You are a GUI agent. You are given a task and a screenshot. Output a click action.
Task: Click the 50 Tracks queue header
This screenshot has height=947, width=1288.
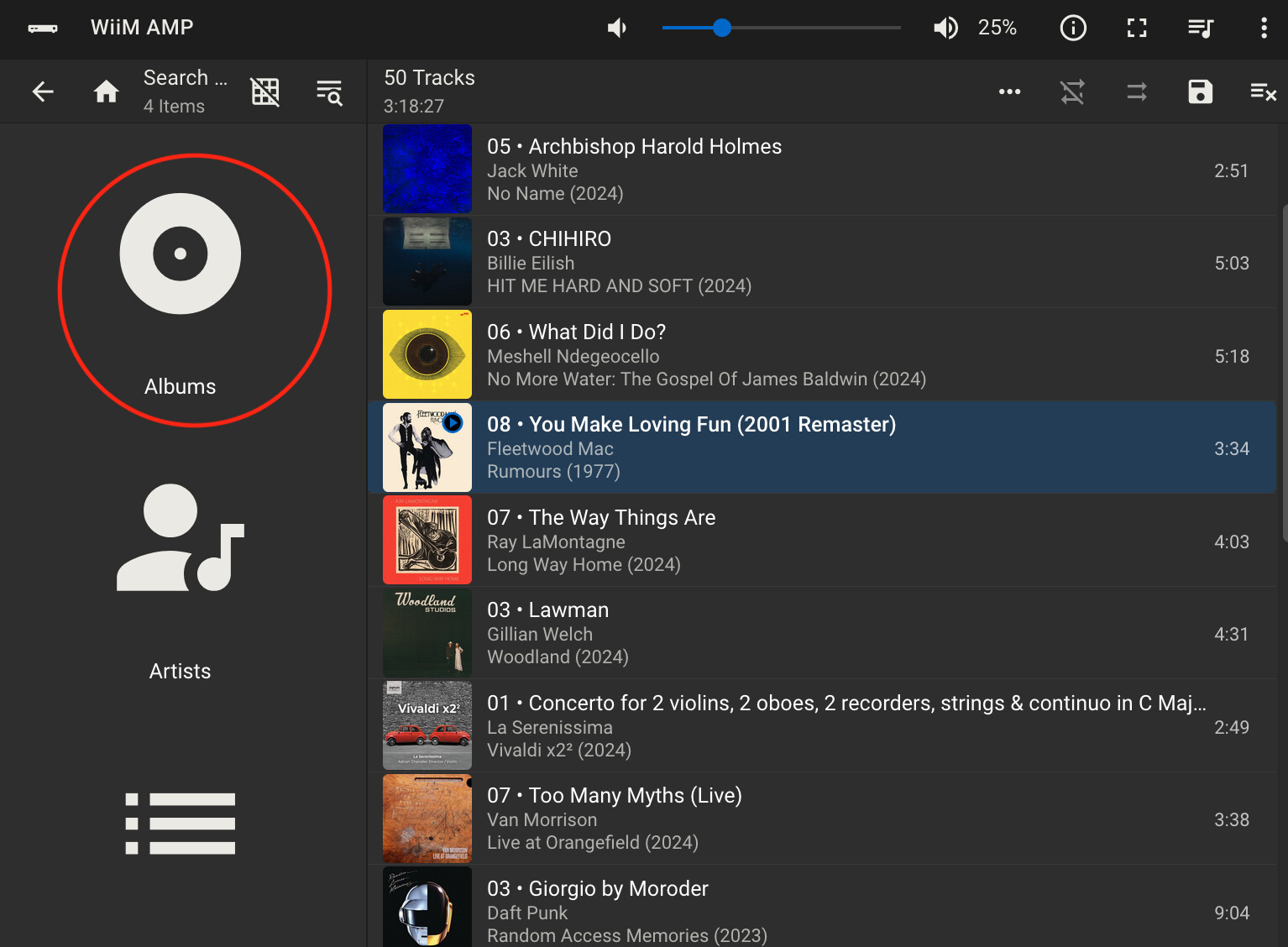[429, 77]
